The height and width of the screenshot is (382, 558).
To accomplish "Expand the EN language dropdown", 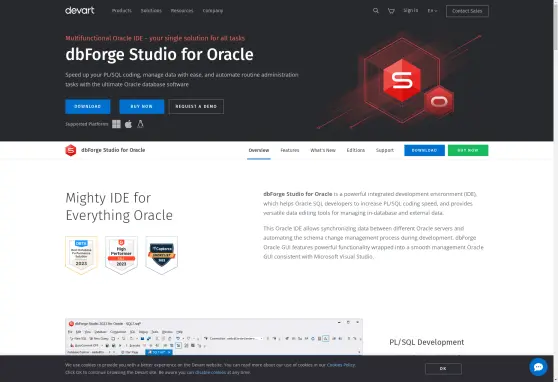I will [x=432, y=11].
